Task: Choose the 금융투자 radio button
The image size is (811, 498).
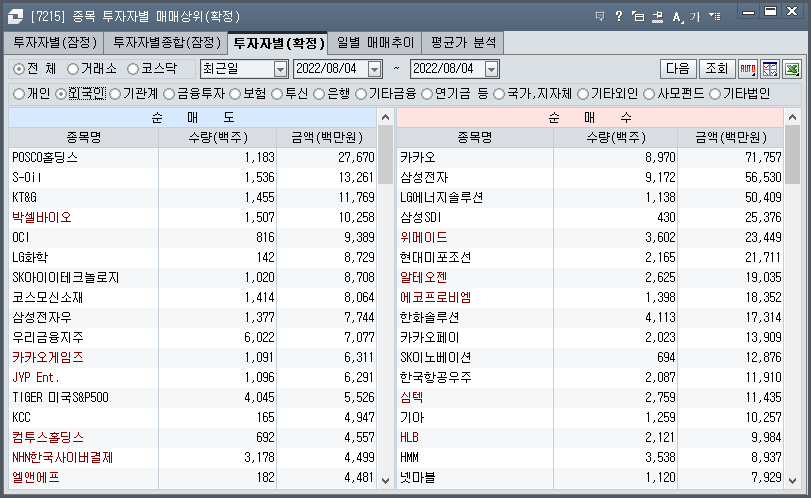Action: (x=169, y=94)
